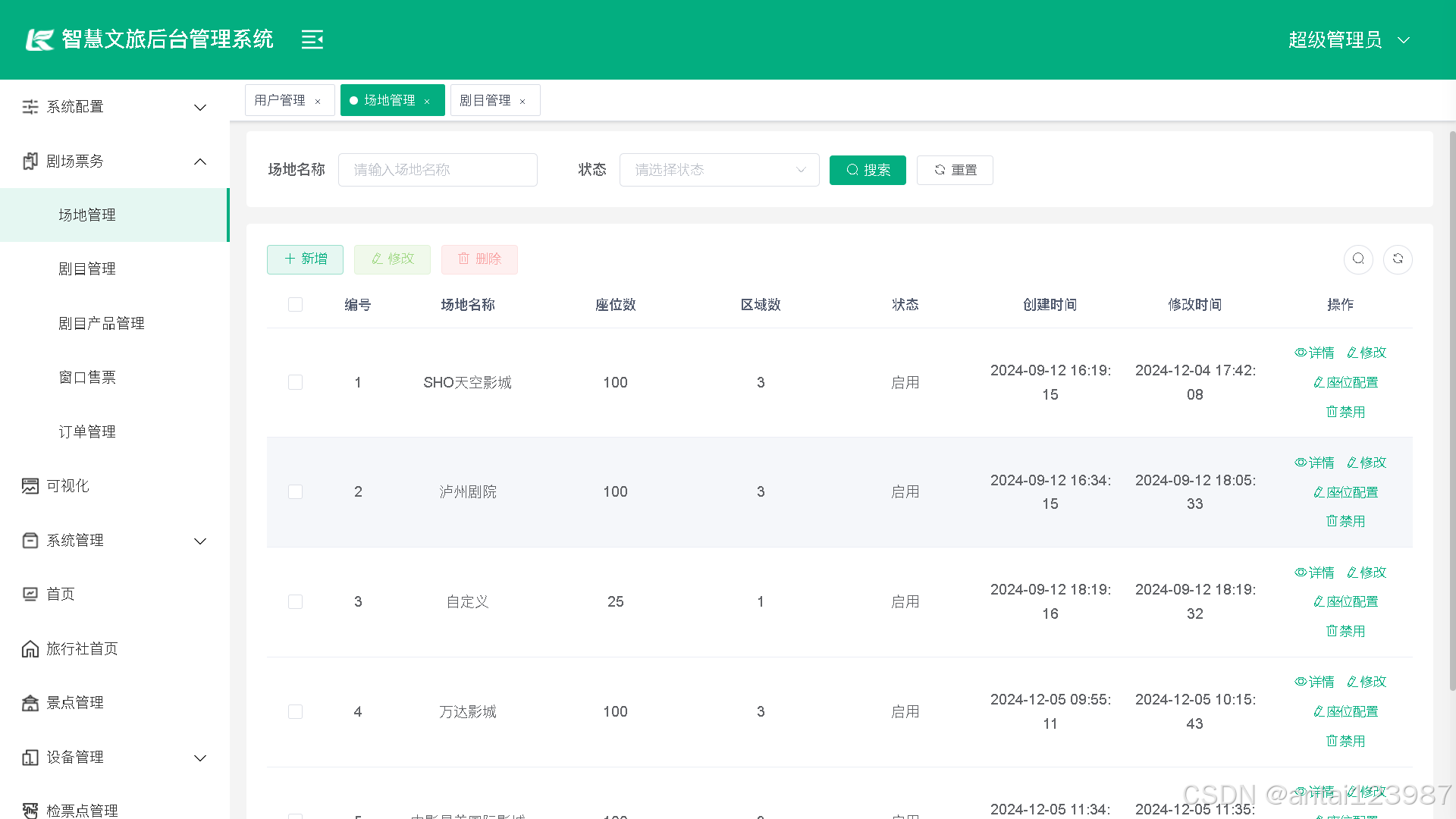Click the green 搜索 button
This screenshot has height=819, width=1456.
pyautogui.click(x=868, y=170)
